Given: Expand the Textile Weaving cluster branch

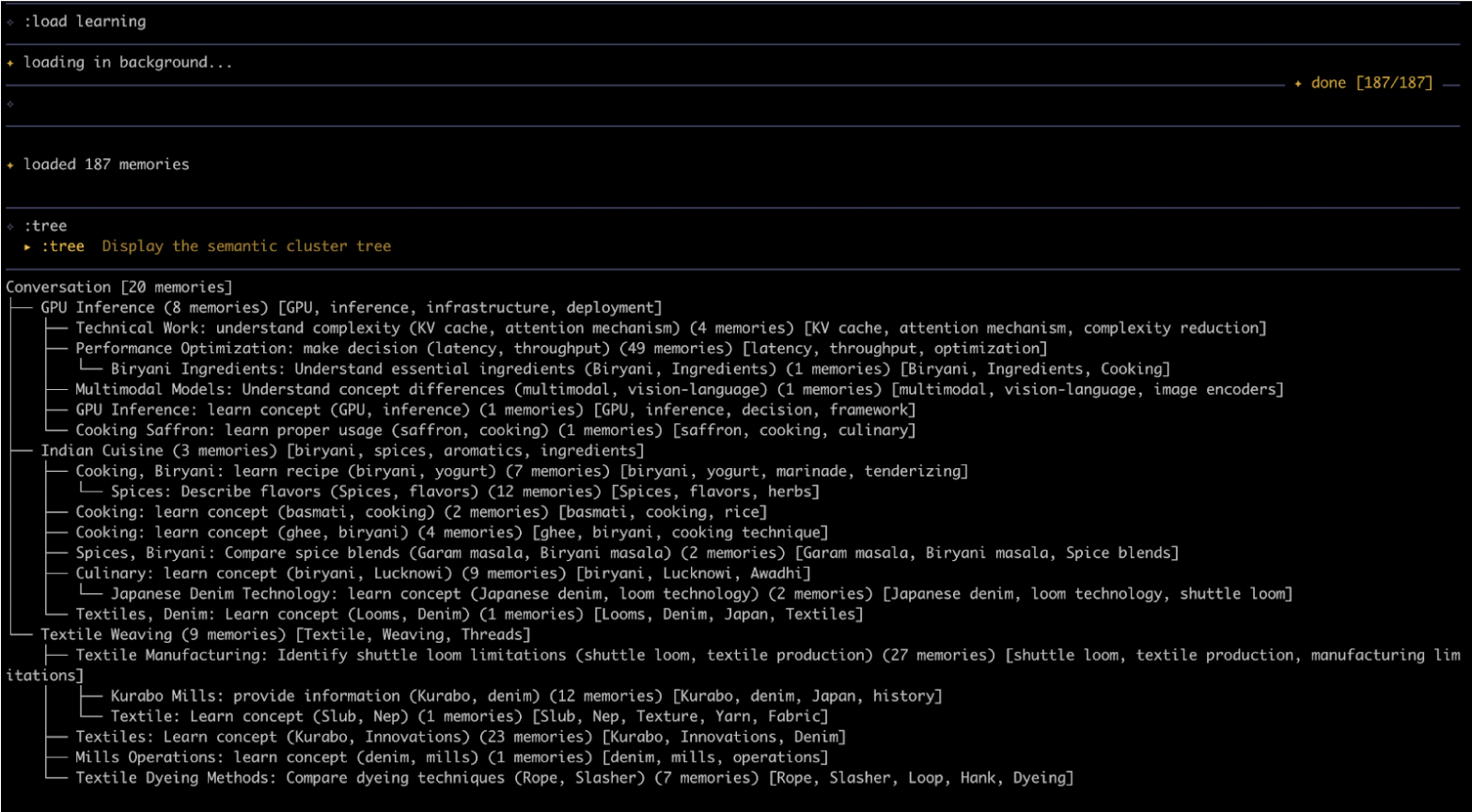Looking at the screenshot, I should (x=23, y=634).
